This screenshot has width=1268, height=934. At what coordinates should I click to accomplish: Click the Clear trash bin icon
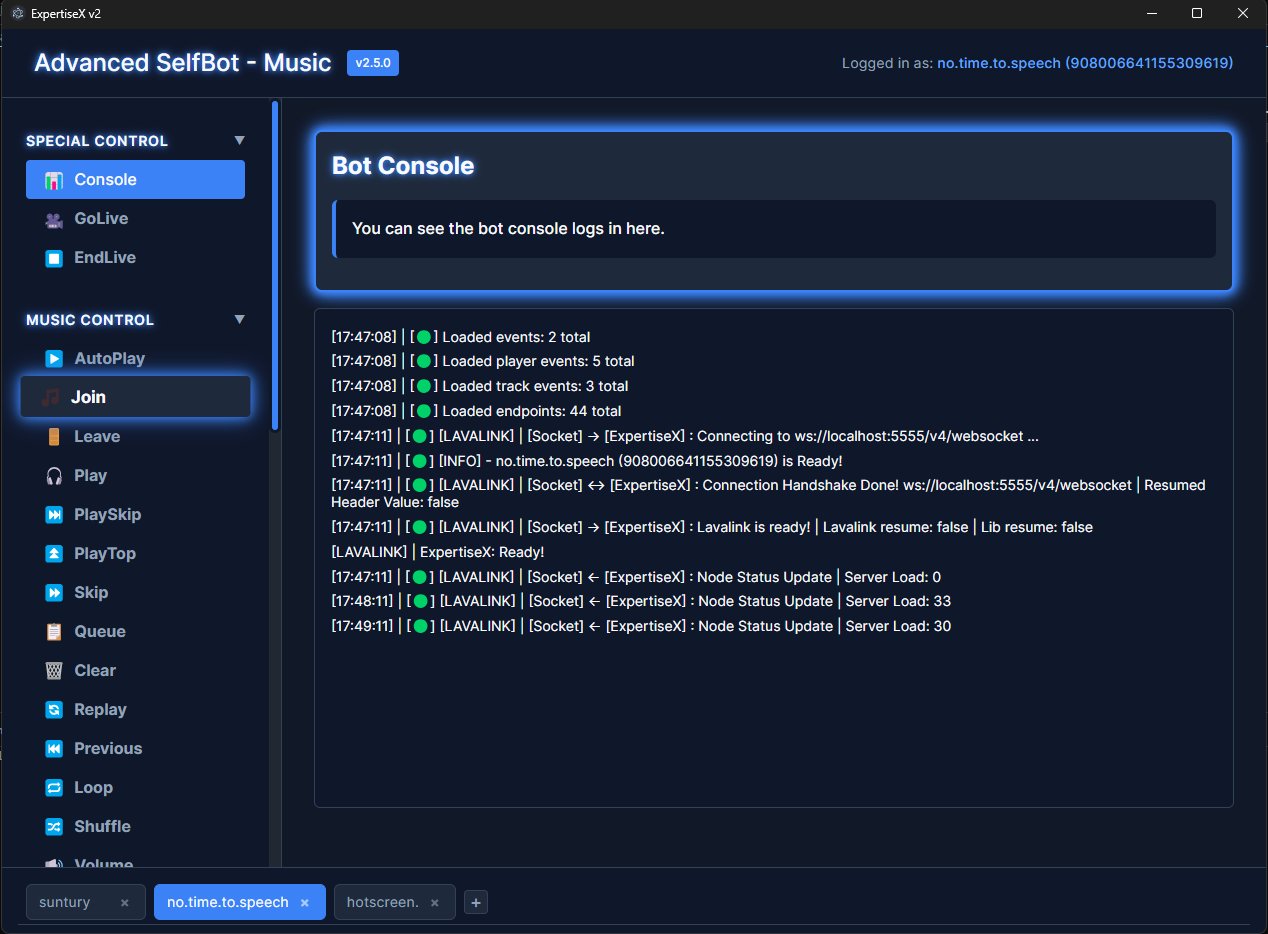(x=54, y=671)
